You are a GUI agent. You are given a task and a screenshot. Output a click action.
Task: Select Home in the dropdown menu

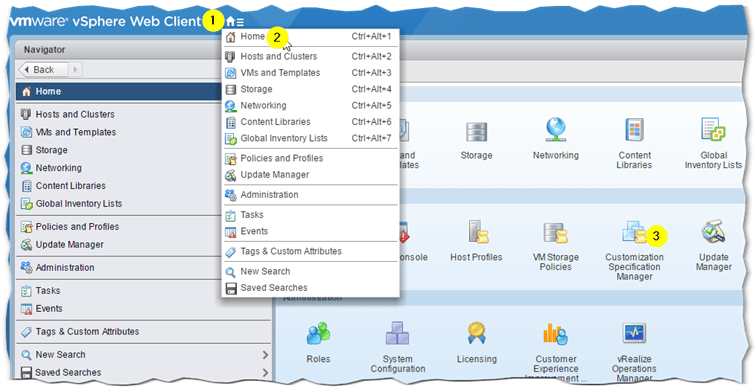pos(310,37)
